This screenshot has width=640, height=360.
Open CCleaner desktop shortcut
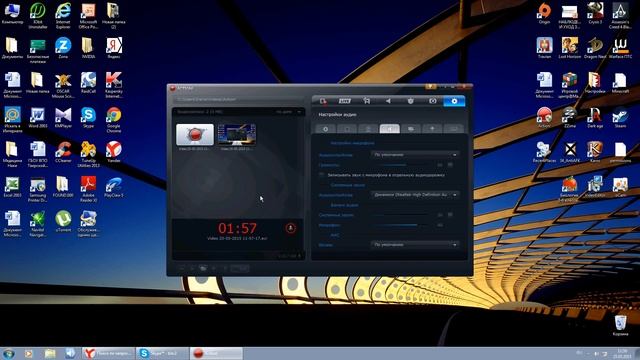63,152
